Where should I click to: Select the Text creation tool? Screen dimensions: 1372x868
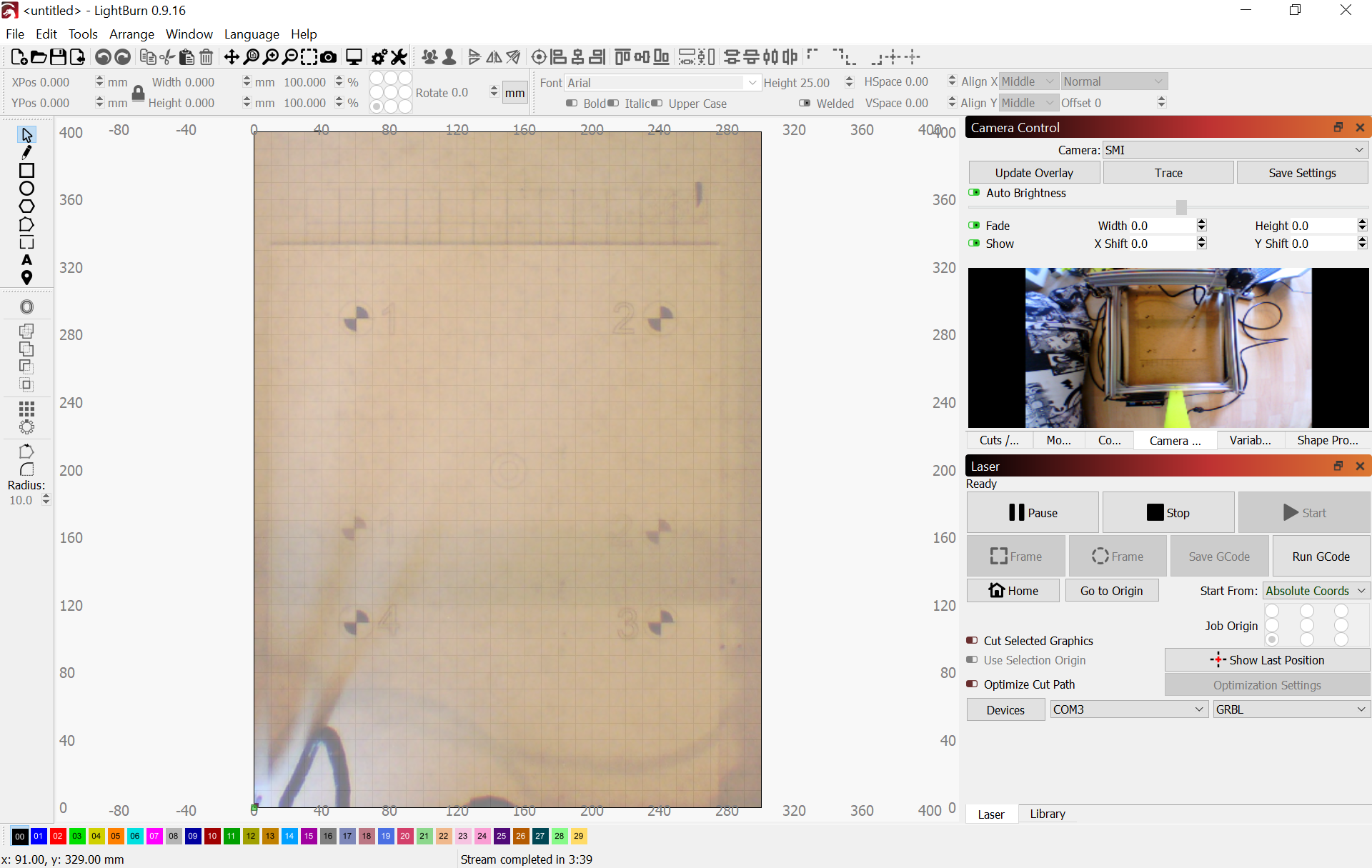tap(26, 260)
